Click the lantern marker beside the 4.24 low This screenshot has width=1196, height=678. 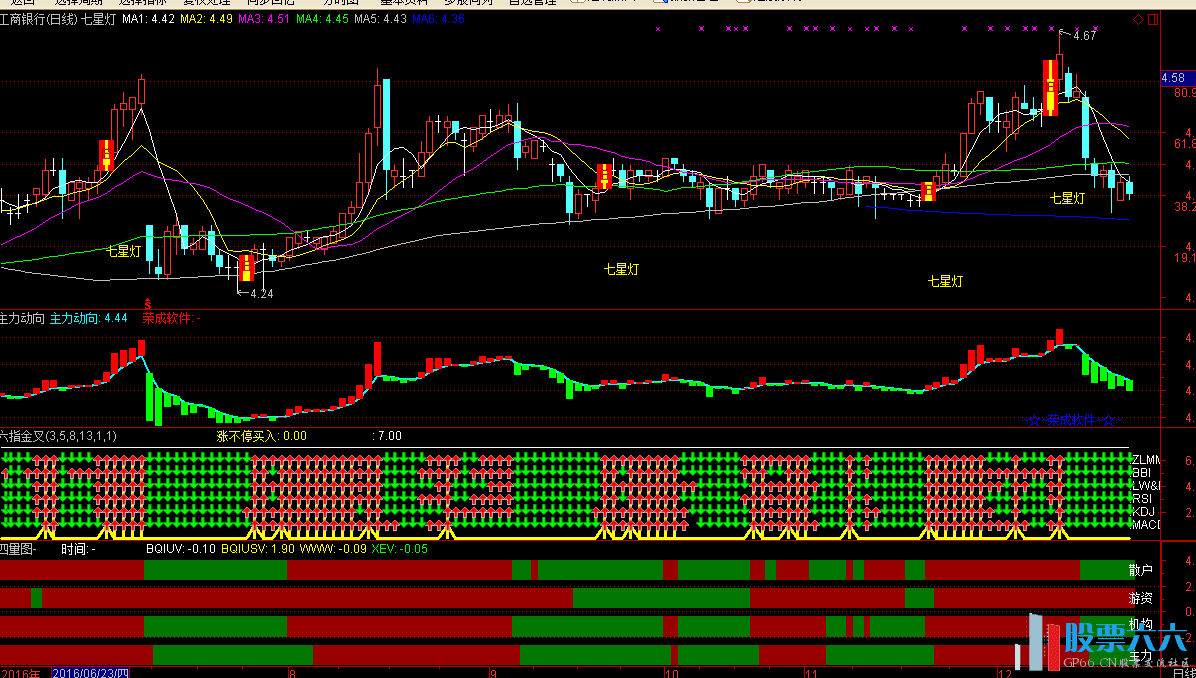[x=246, y=266]
